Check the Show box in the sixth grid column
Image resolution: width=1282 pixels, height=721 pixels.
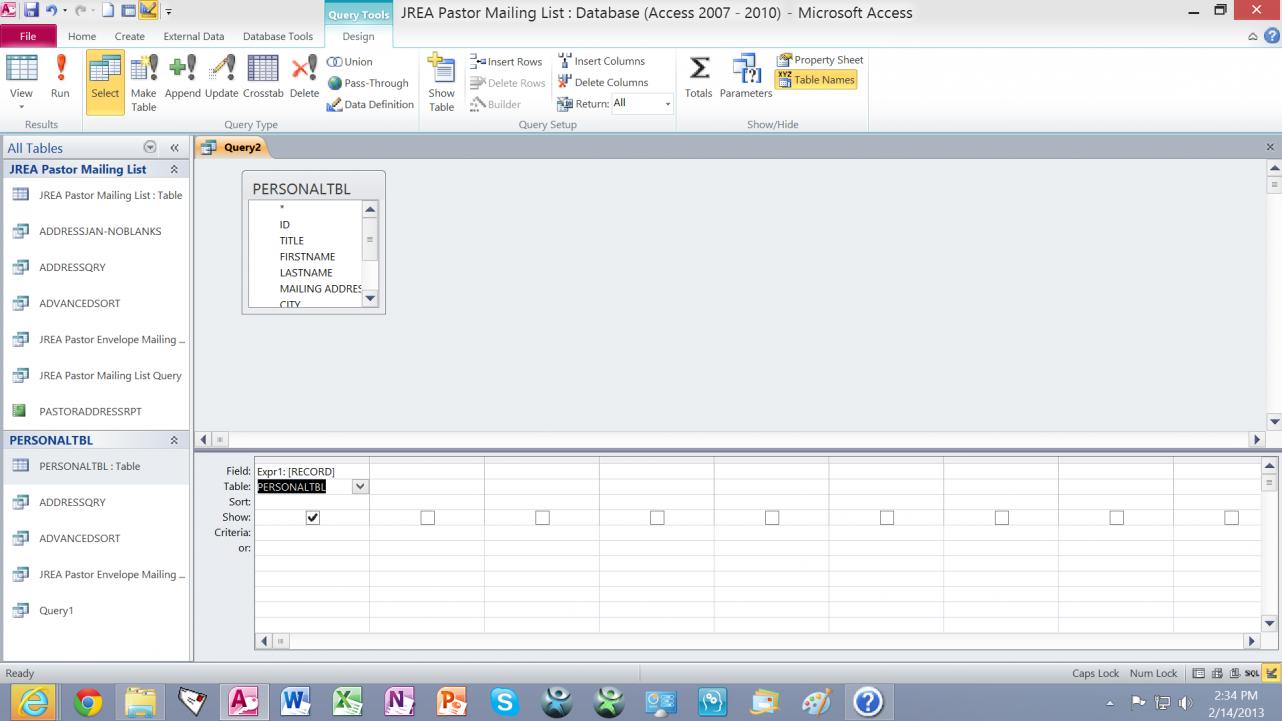[887, 518]
